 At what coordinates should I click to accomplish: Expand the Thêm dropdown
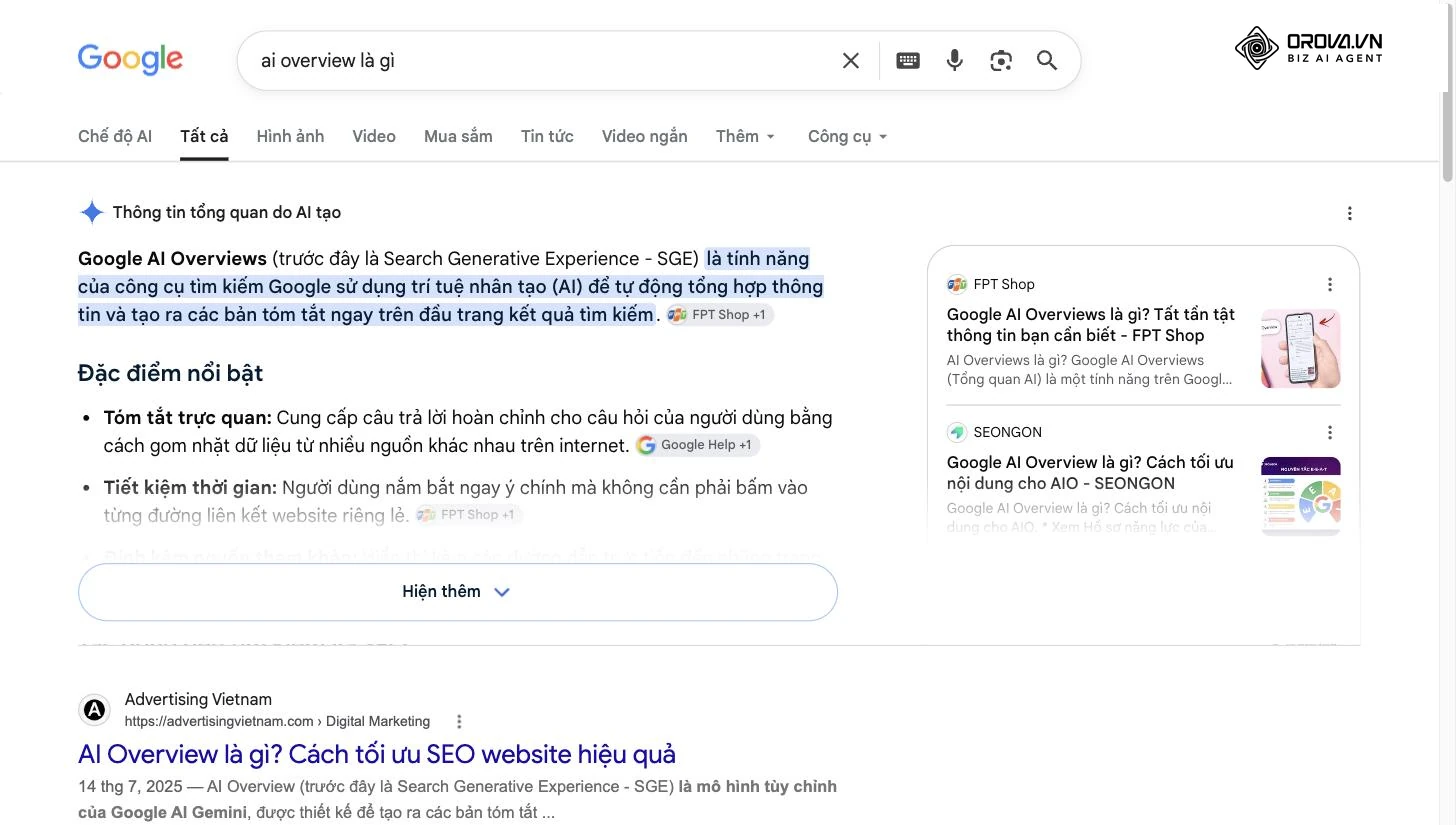pos(746,136)
